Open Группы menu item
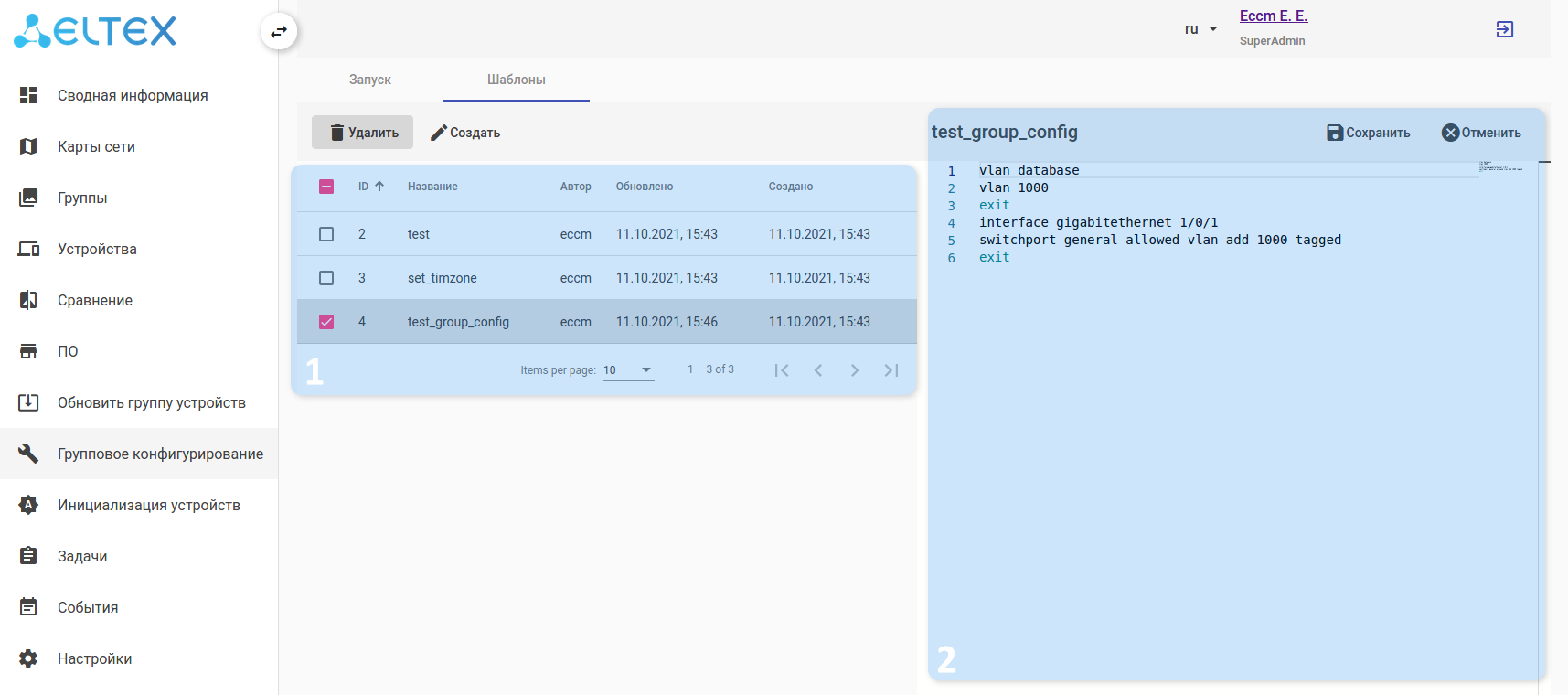Screen dimensions: 1568x695 139,198
